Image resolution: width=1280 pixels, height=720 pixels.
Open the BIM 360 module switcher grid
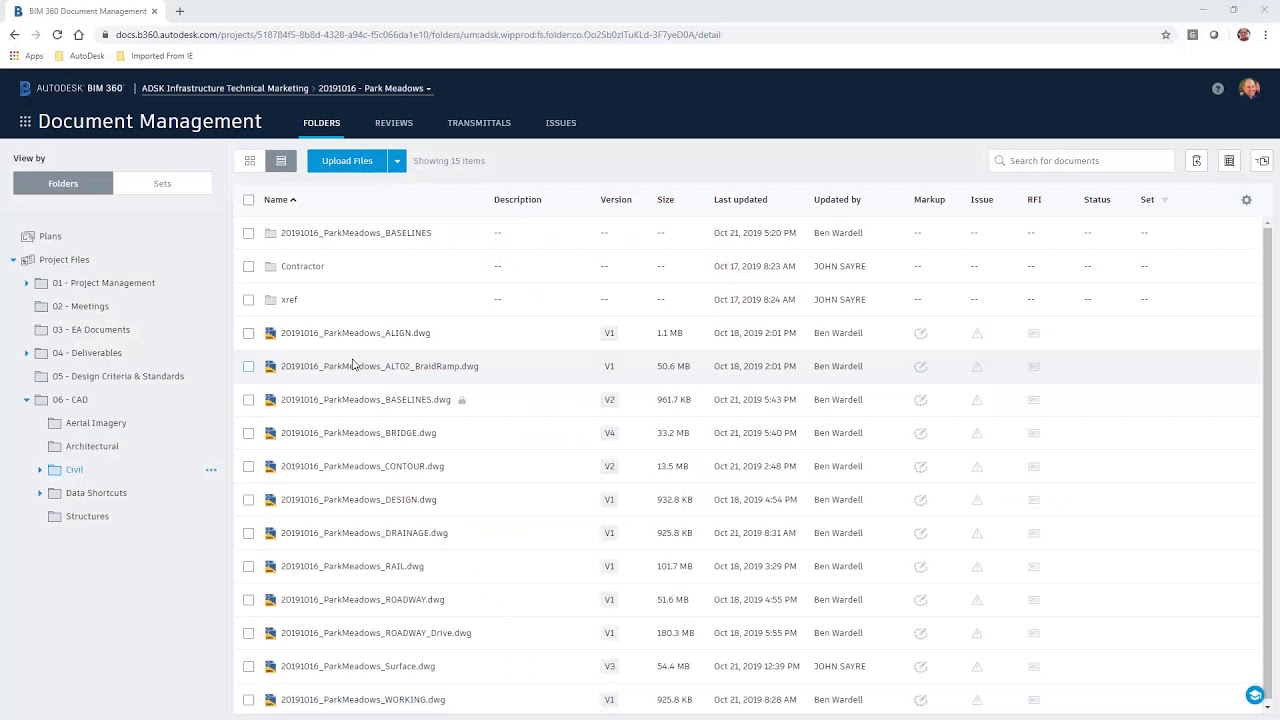25,122
